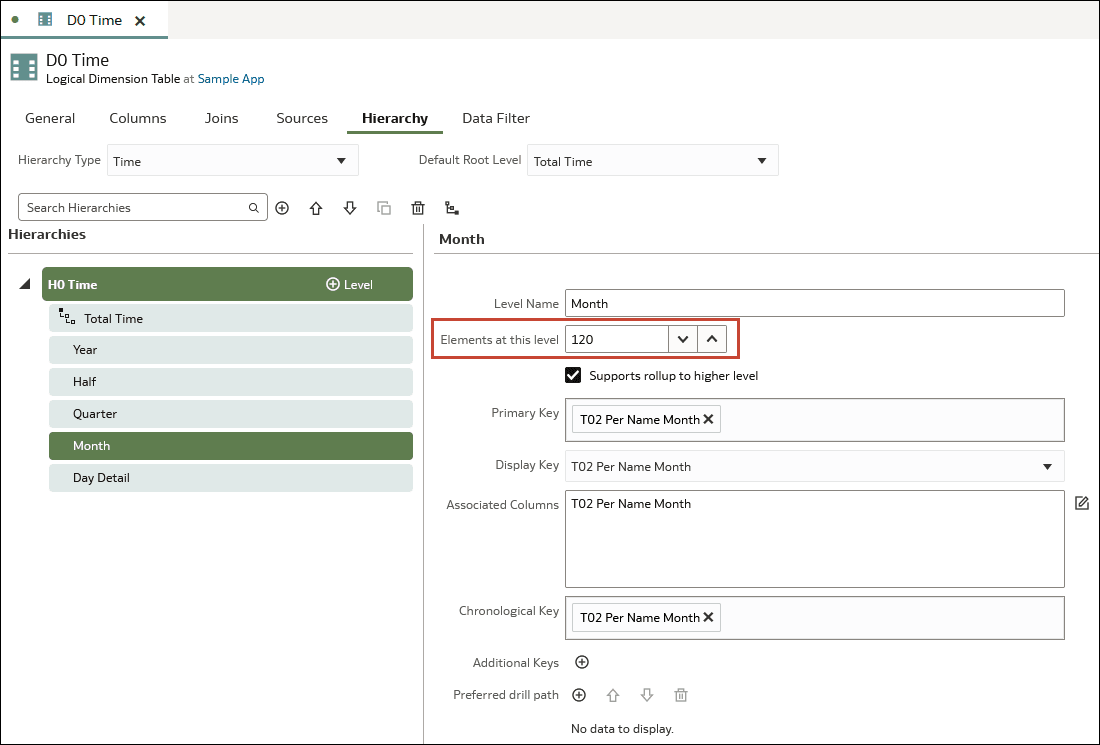Image resolution: width=1100 pixels, height=745 pixels.
Task: Click the move down arrow in hierarchy toolbar
Action: [x=350, y=208]
